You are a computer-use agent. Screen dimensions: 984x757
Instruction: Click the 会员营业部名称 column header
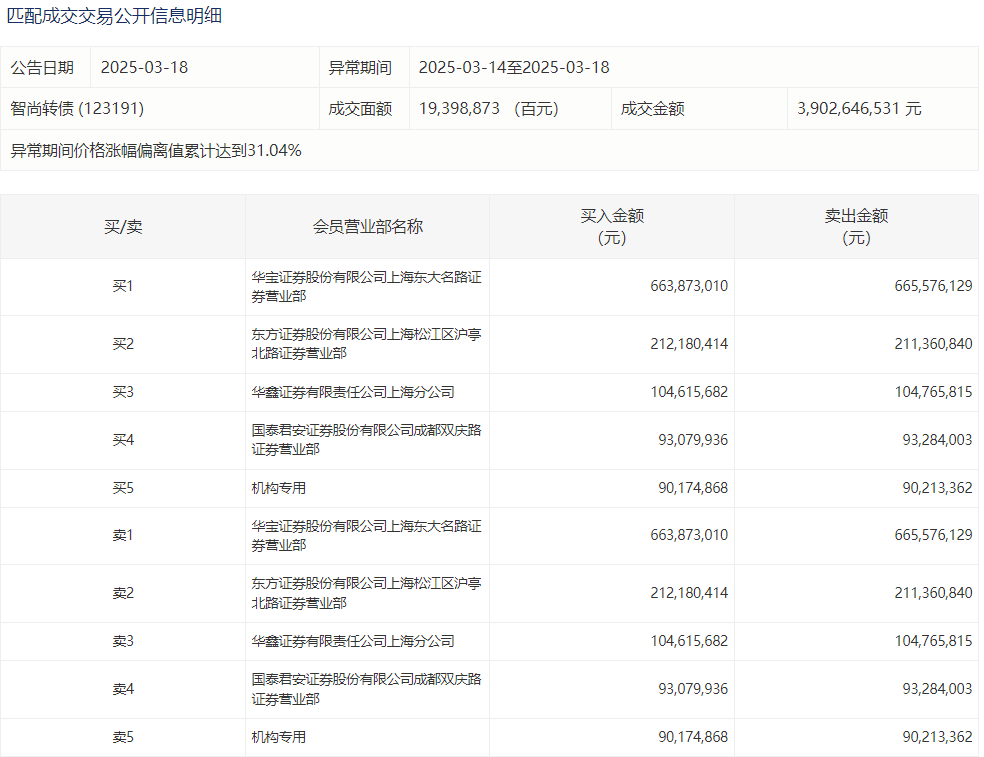pos(367,227)
